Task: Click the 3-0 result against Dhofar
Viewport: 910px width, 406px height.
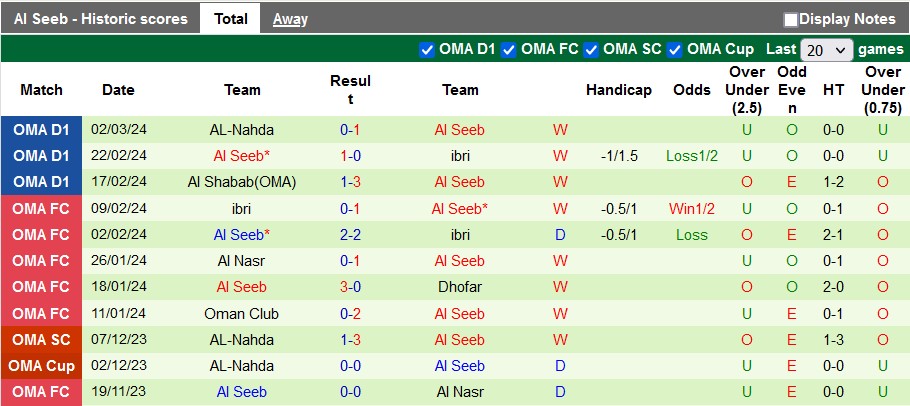Action: tap(350, 287)
